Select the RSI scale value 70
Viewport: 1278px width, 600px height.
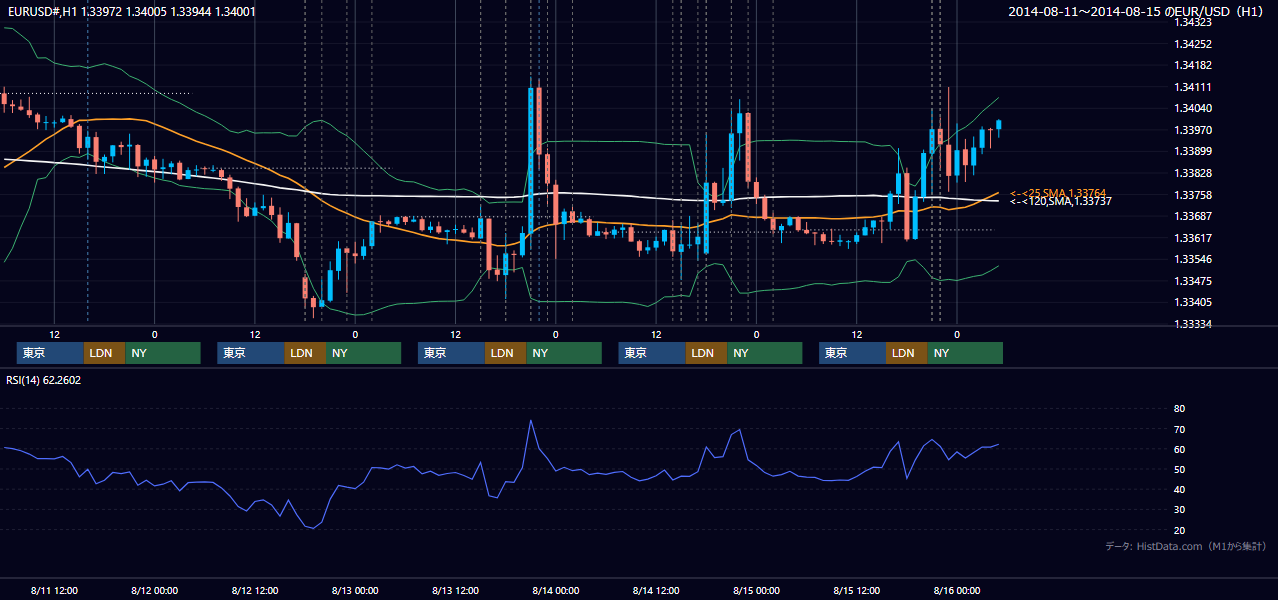(x=1179, y=429)
